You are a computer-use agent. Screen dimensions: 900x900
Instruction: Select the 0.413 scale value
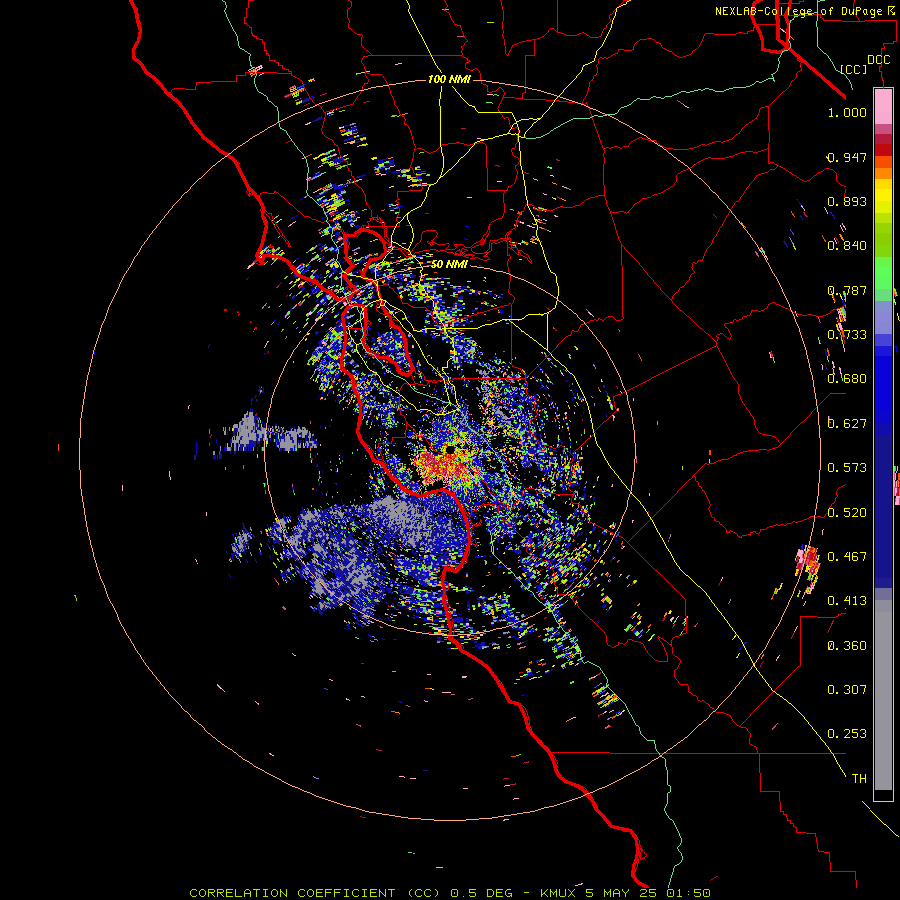click(x=847, y=601)
